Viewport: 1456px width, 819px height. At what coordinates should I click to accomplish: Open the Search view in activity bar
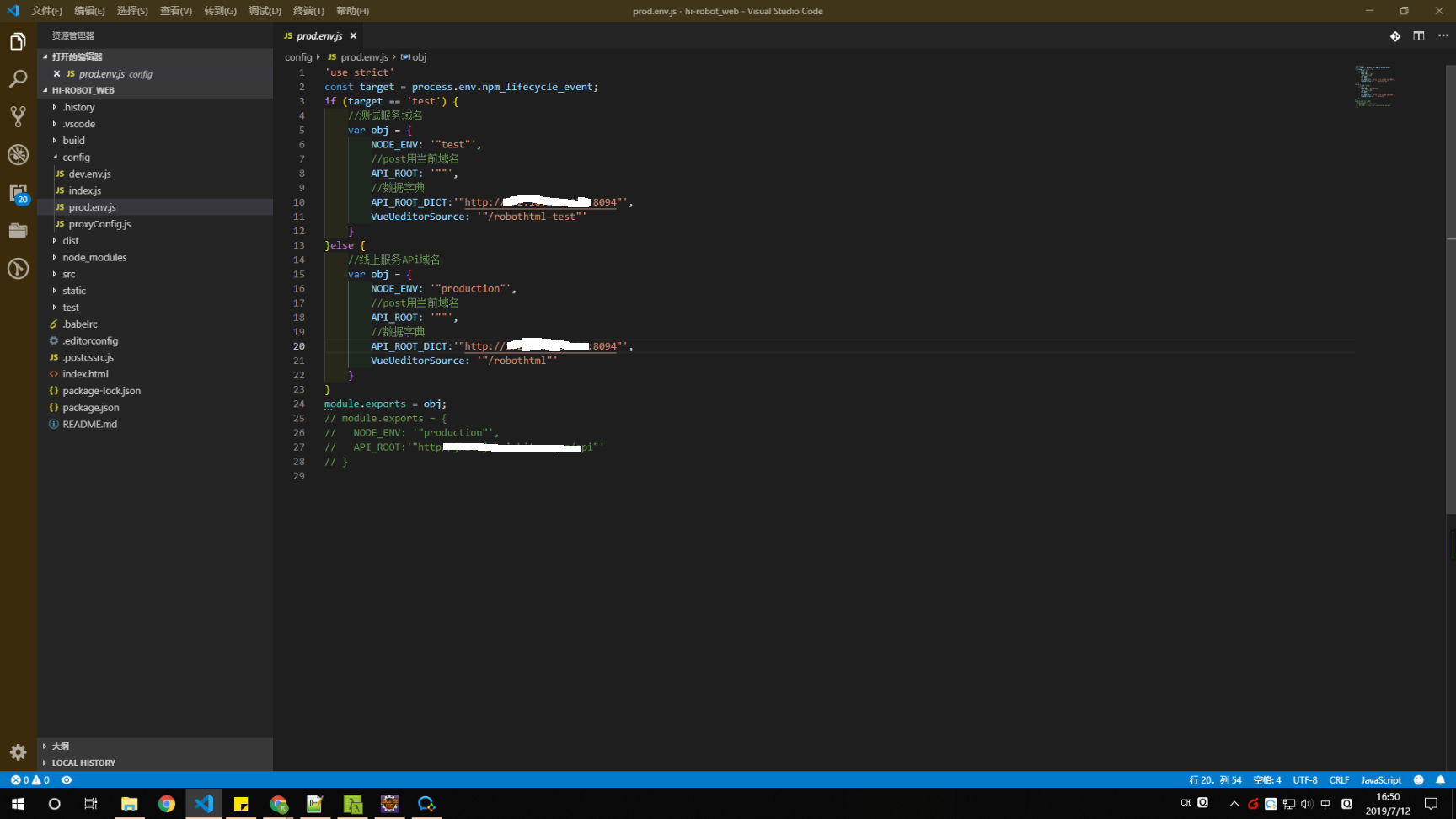point(18,79)
